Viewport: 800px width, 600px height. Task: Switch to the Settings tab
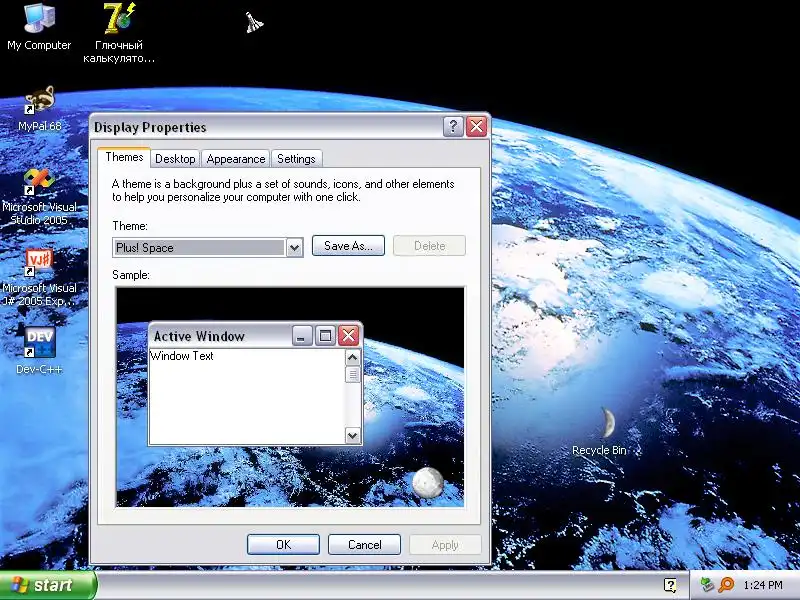(x=296, y=159)
